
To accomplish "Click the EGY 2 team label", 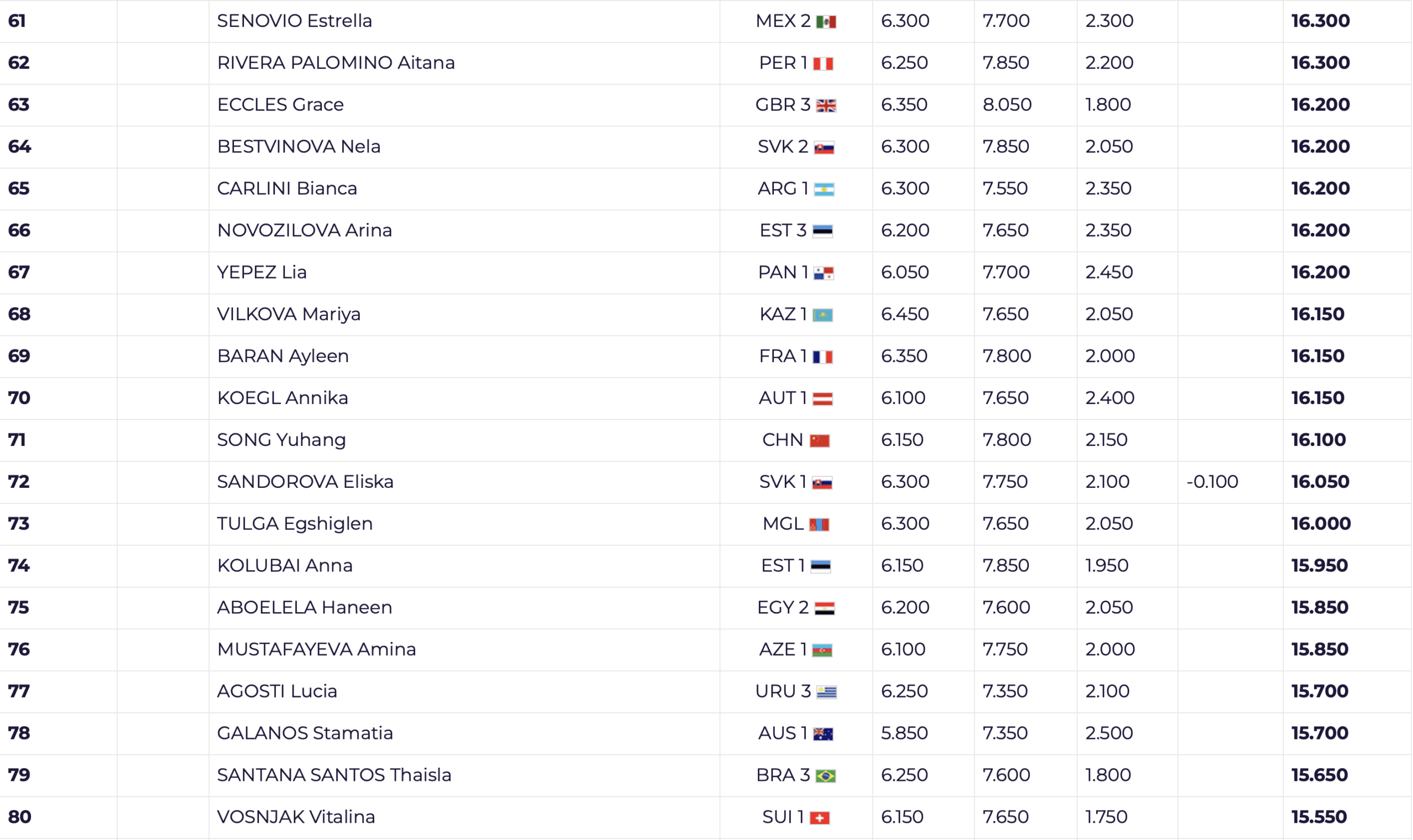I will (x=783, y=607).
